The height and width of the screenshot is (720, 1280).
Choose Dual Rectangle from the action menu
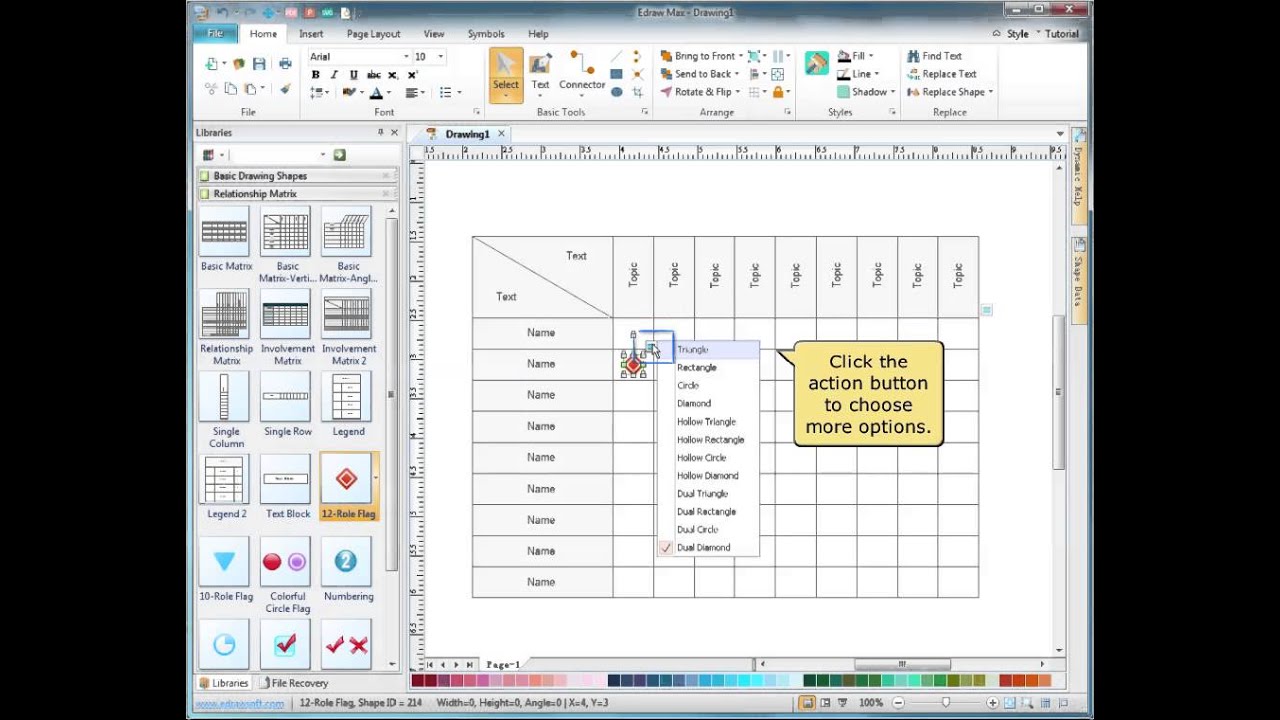709,512
